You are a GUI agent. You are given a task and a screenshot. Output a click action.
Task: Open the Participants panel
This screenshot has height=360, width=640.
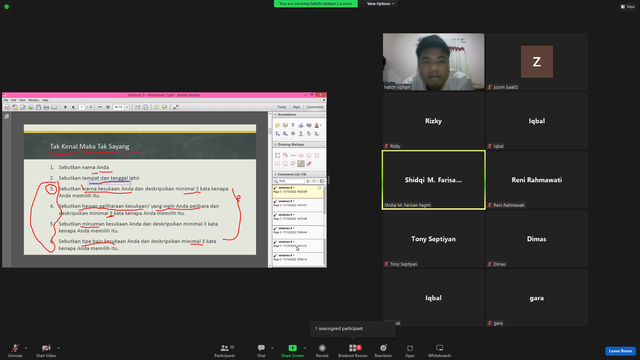pos(225,351)
